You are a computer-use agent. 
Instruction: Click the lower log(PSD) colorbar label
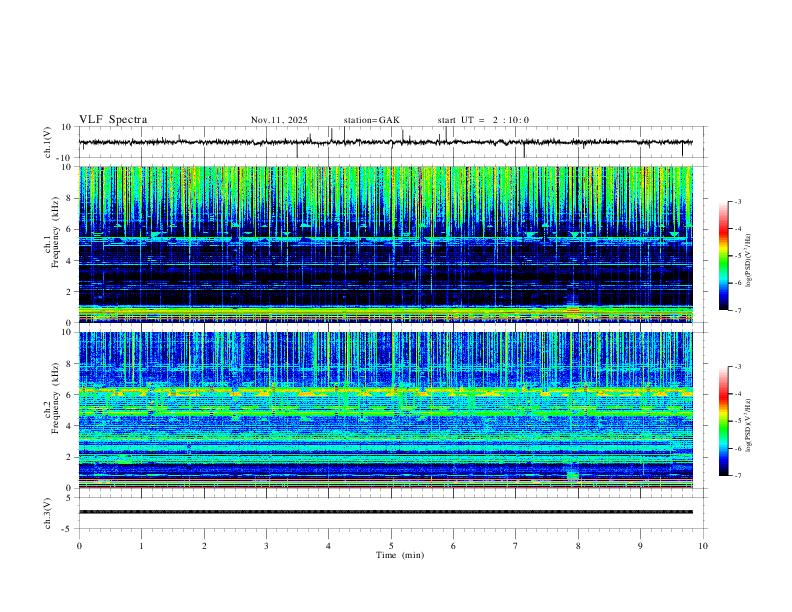click(x=749, y=426)
